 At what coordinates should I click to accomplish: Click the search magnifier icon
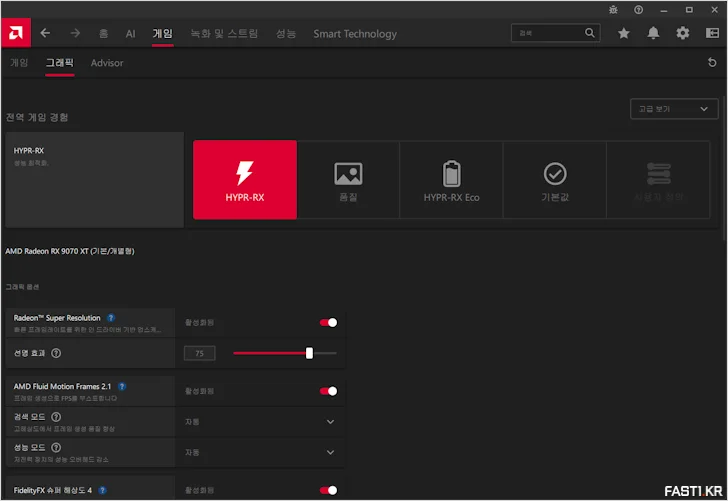[x=589, y=33]
